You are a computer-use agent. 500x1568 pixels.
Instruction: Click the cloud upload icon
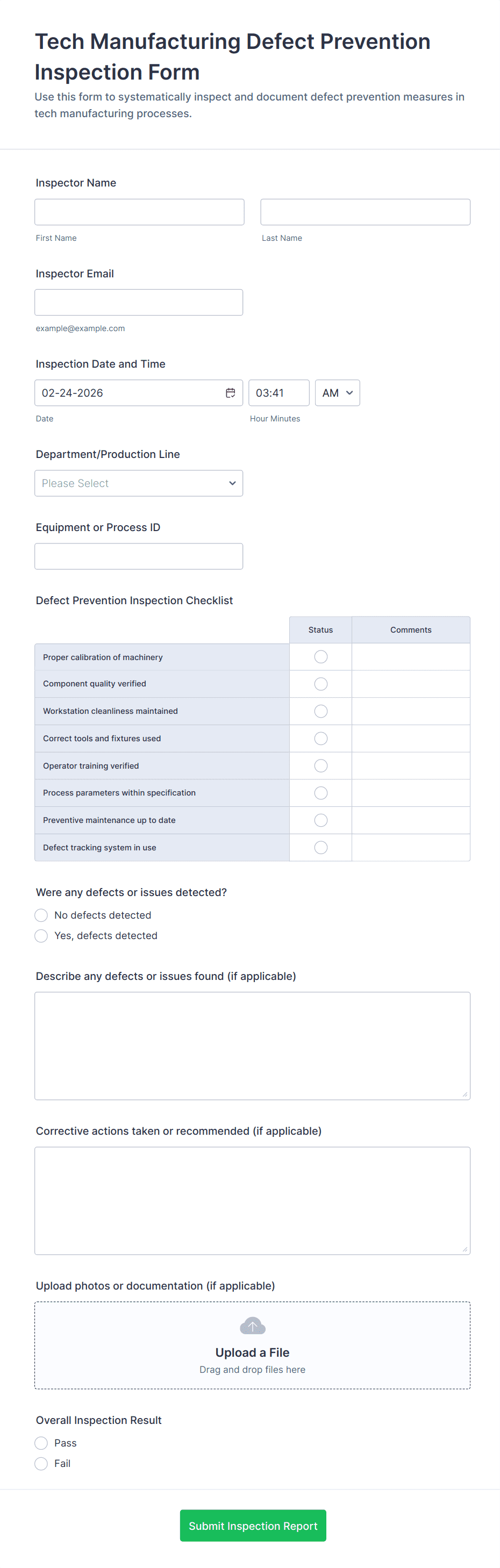coord(252,1325)
